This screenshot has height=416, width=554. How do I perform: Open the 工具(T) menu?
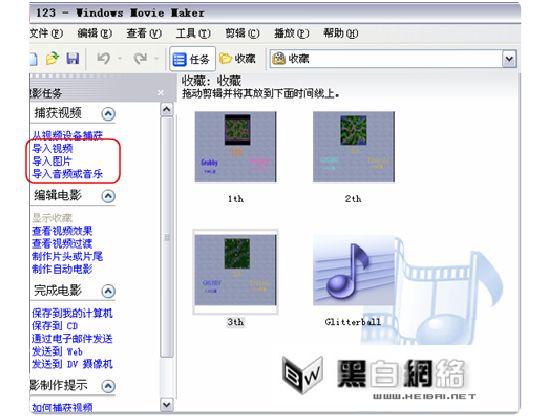[193, 34]
